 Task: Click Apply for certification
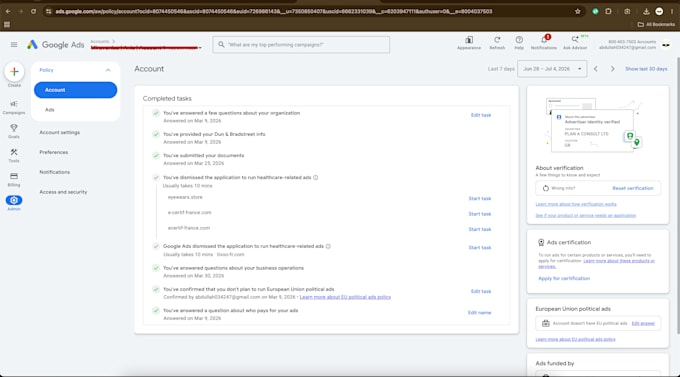[x=564, y=279]
